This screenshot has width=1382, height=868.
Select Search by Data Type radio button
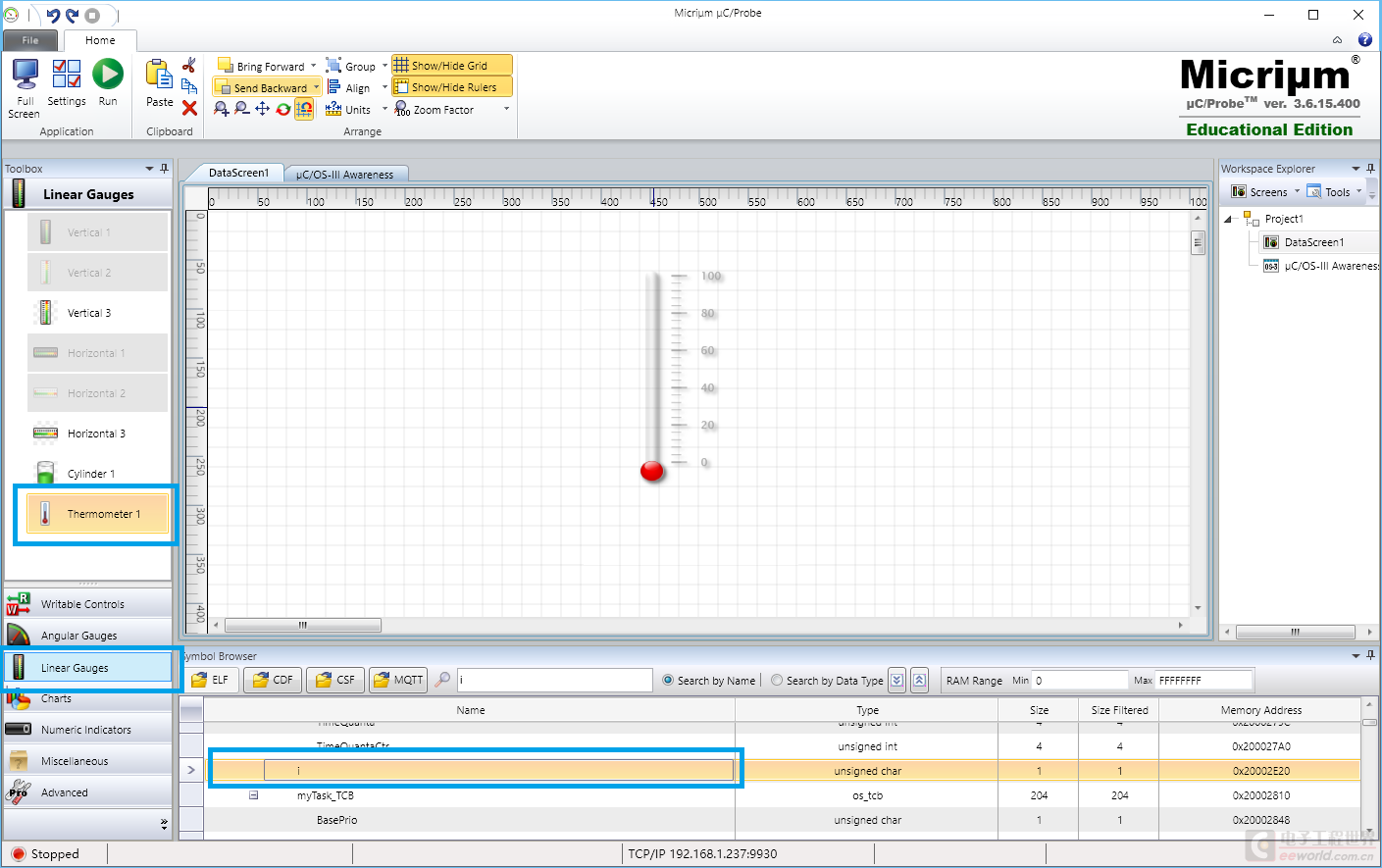[777, 681]
